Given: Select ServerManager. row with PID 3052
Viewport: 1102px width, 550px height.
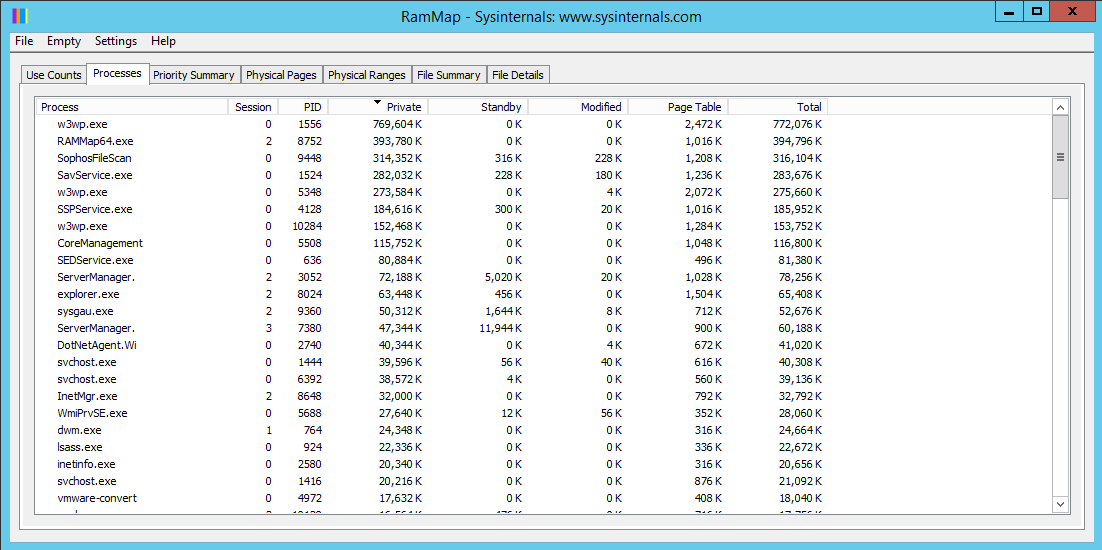Looking at the screenshot, I should click(x=432, y=277).
